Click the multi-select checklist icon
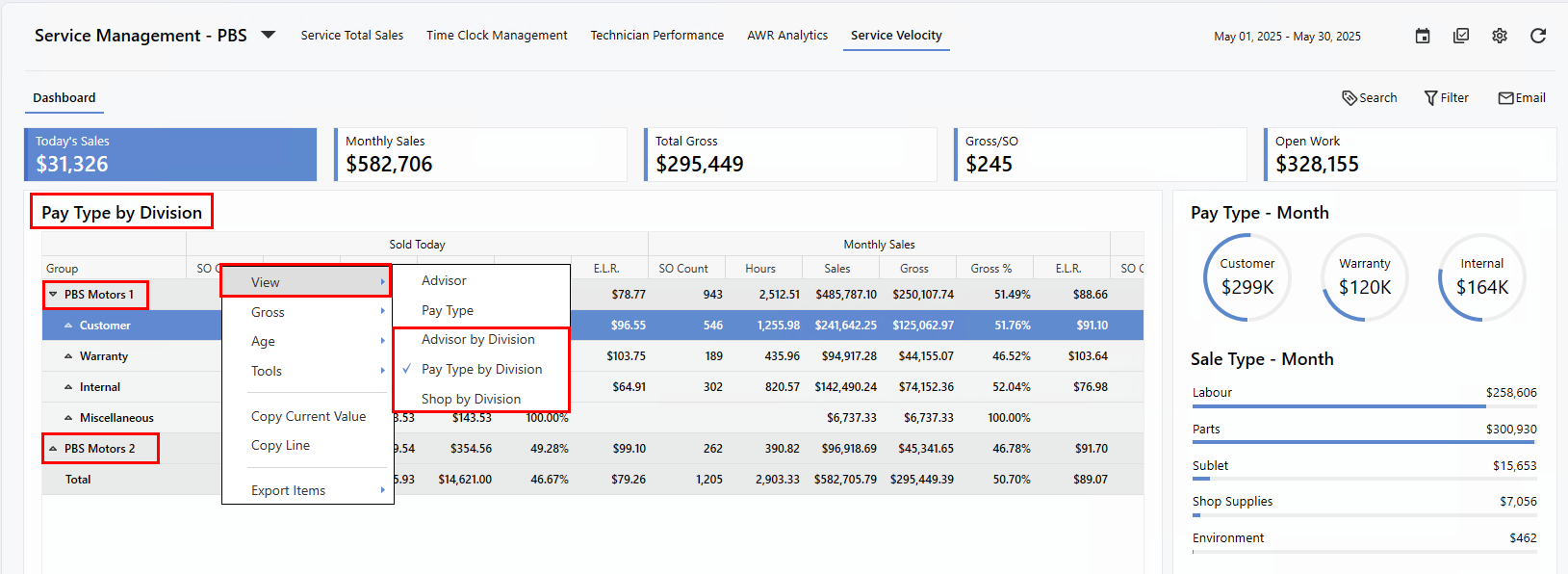 pyautogui.click(x=1461, y=36)
